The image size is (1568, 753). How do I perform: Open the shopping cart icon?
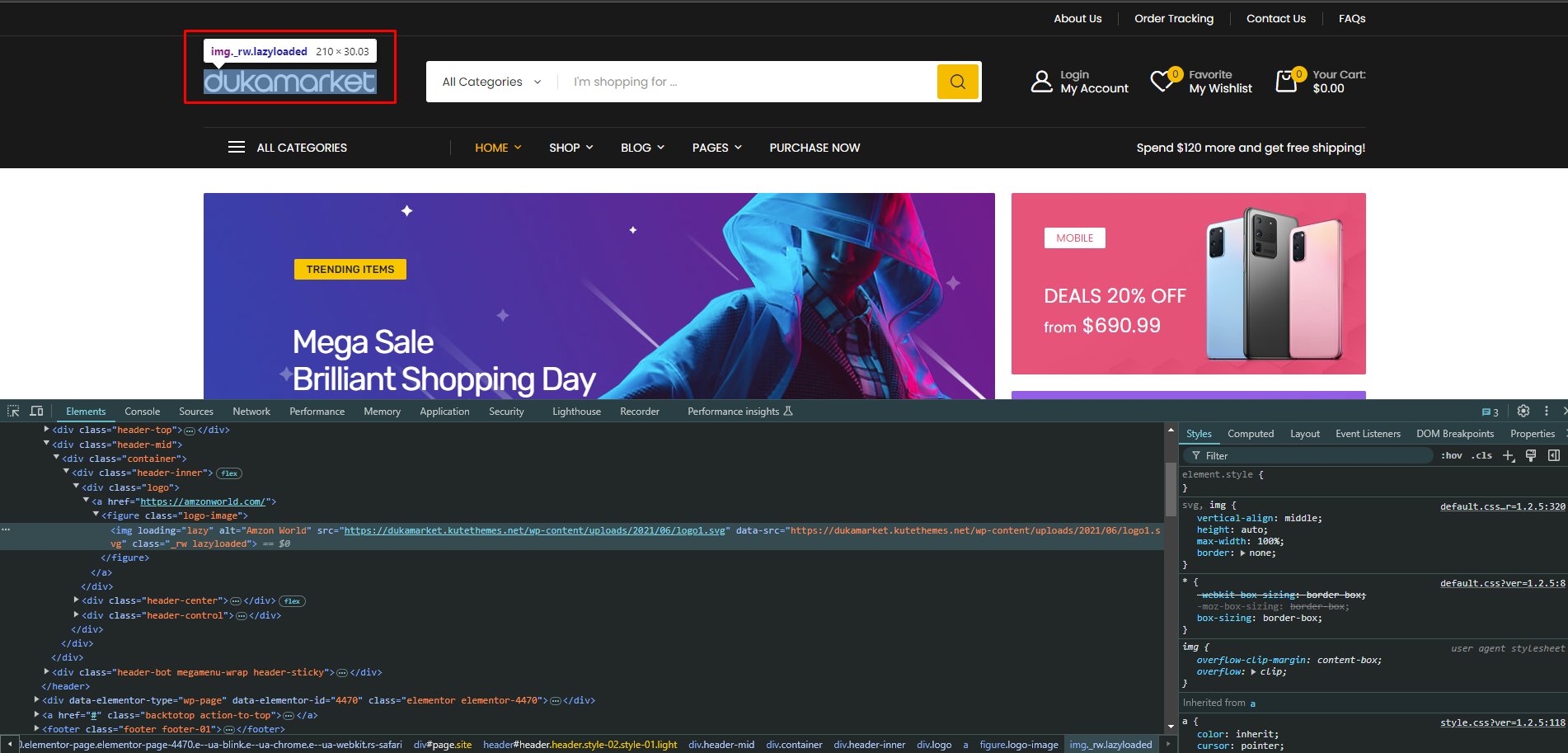click(x=1287, y=81)
